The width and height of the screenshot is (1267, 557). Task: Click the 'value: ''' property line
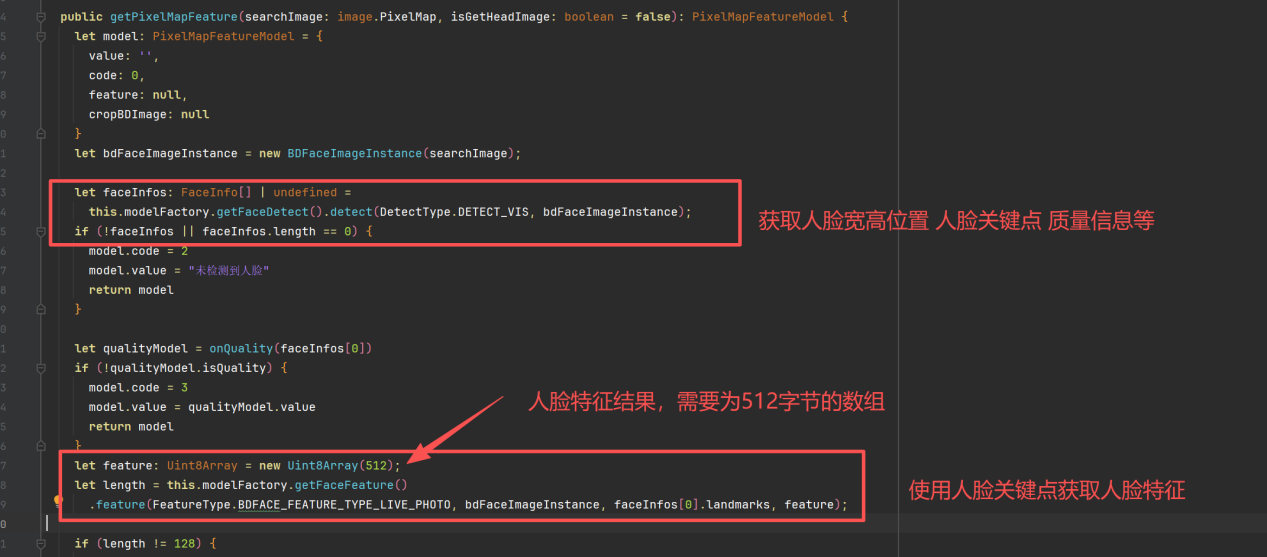124,56
